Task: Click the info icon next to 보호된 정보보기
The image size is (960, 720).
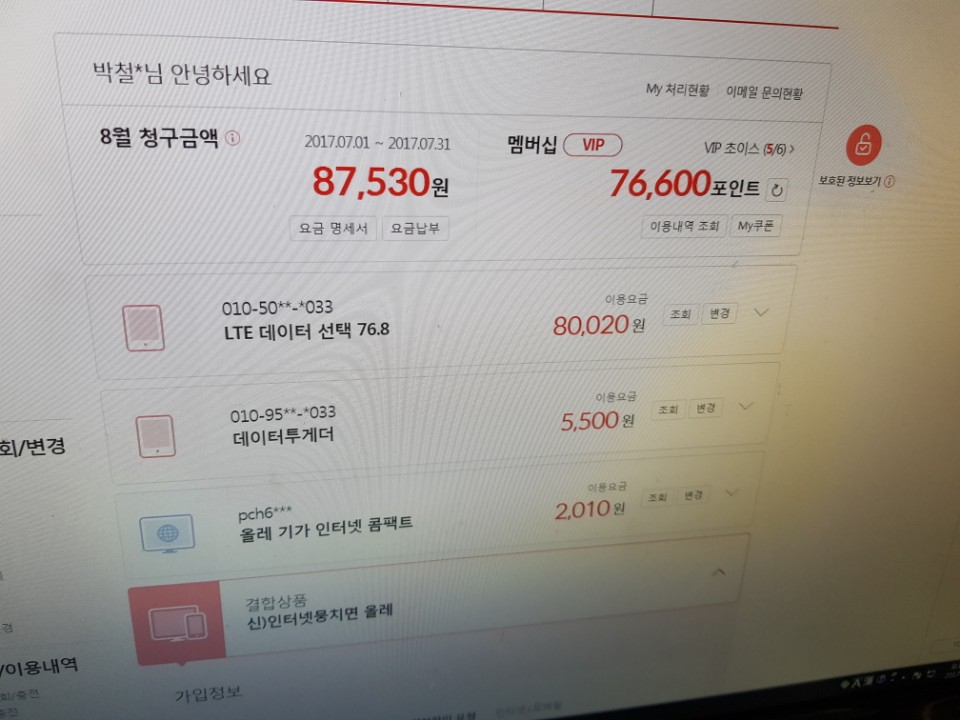Action: (889, 181)
